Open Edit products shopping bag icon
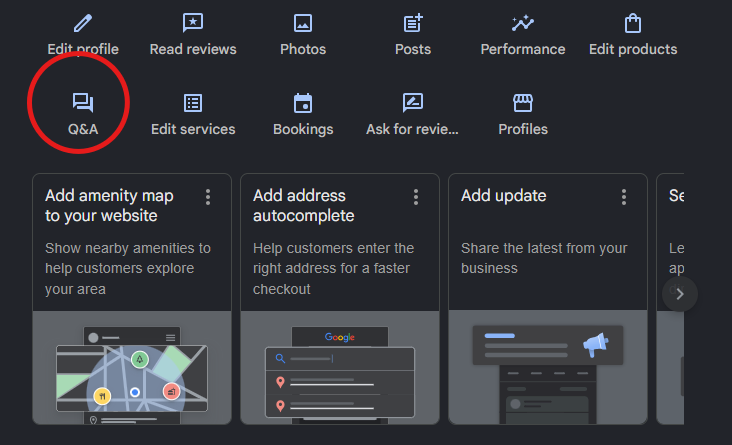 [x=633, y=23]
